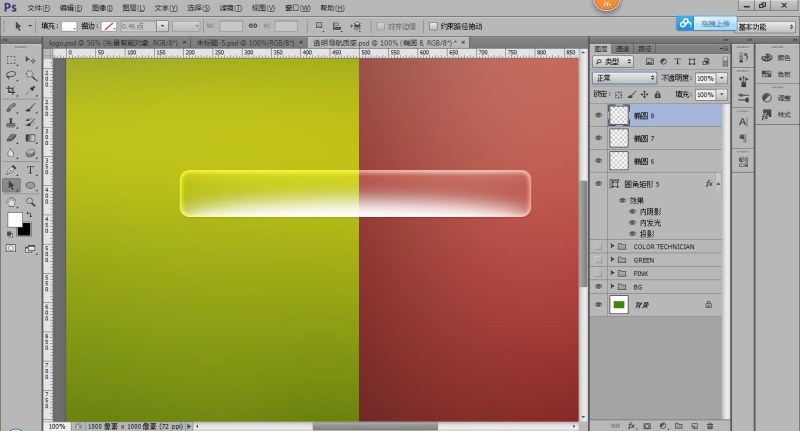
Task: Hide the 椭圆 6 layer
Action: [598, 161]
